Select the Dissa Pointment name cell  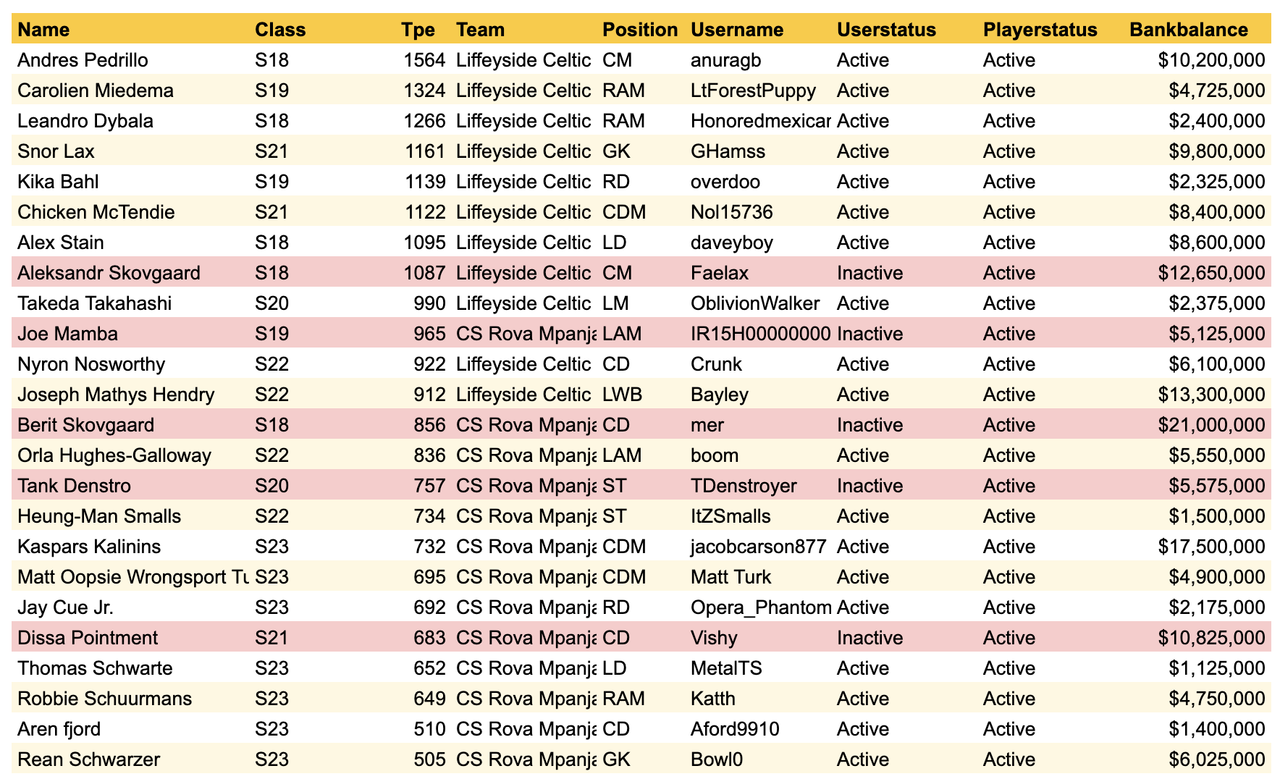(88, 638)
